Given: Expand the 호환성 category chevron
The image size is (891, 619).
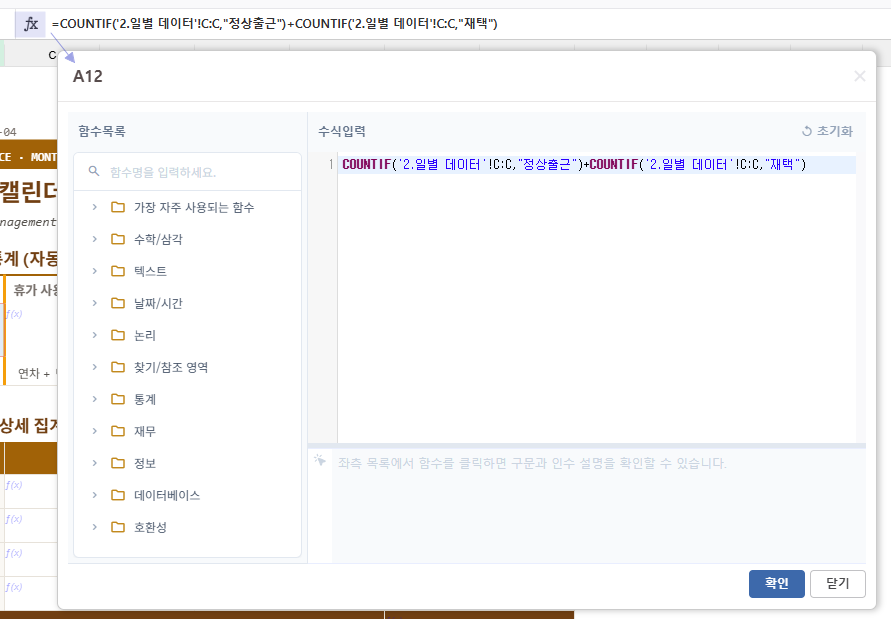Looking at the screenshot, I should pos(95,527).
